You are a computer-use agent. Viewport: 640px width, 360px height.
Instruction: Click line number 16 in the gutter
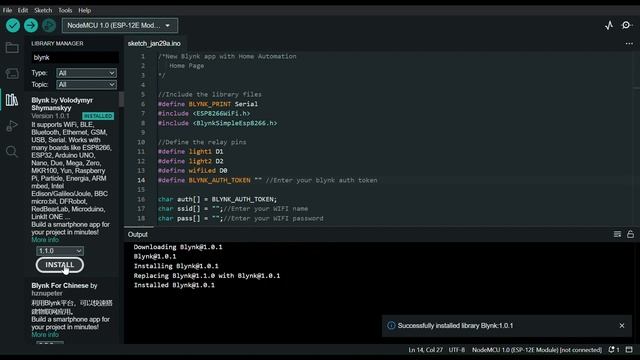click(x=141, y=199)
